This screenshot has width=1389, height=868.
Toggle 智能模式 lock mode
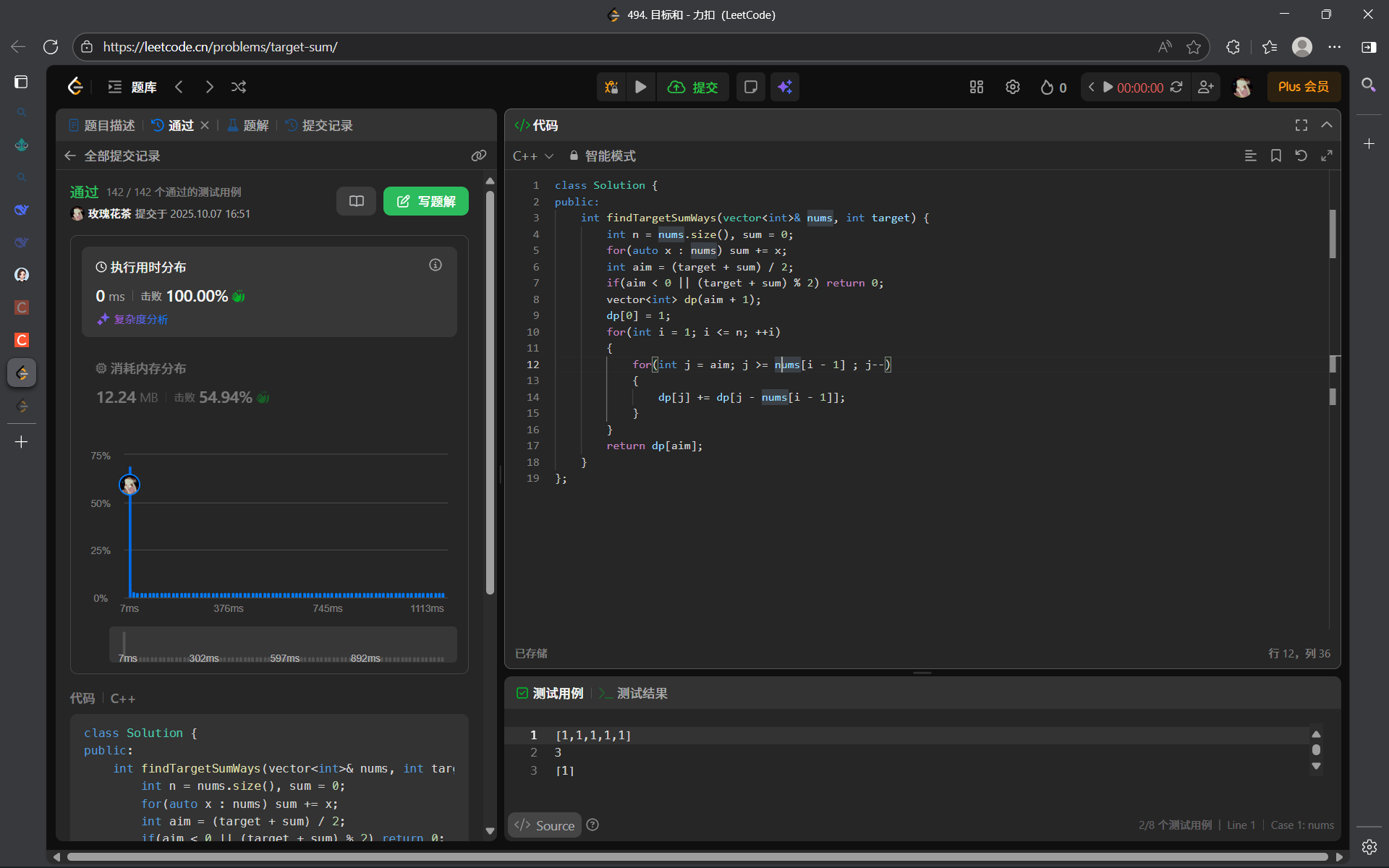pyautogui.click(x=603, y=156)
